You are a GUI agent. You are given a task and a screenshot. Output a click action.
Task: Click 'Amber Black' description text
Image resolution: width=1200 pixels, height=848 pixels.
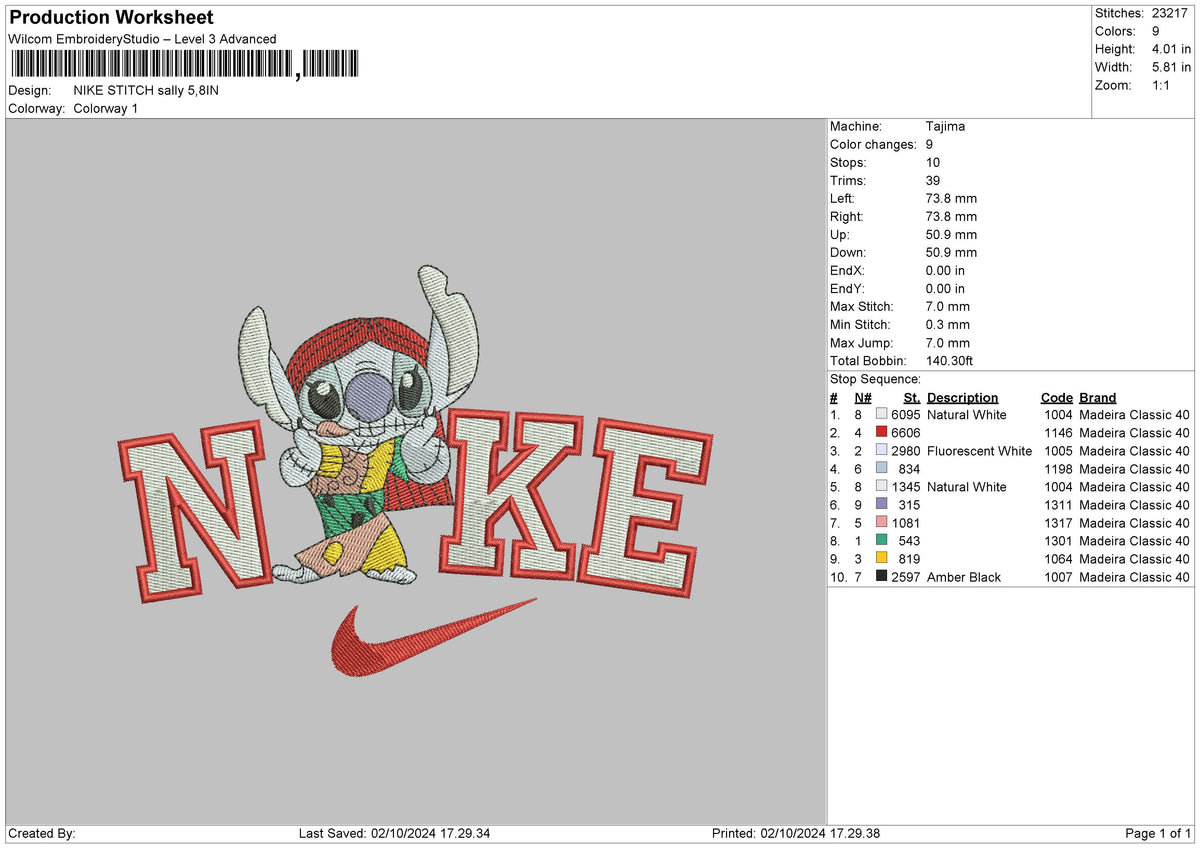coord(964,577)
